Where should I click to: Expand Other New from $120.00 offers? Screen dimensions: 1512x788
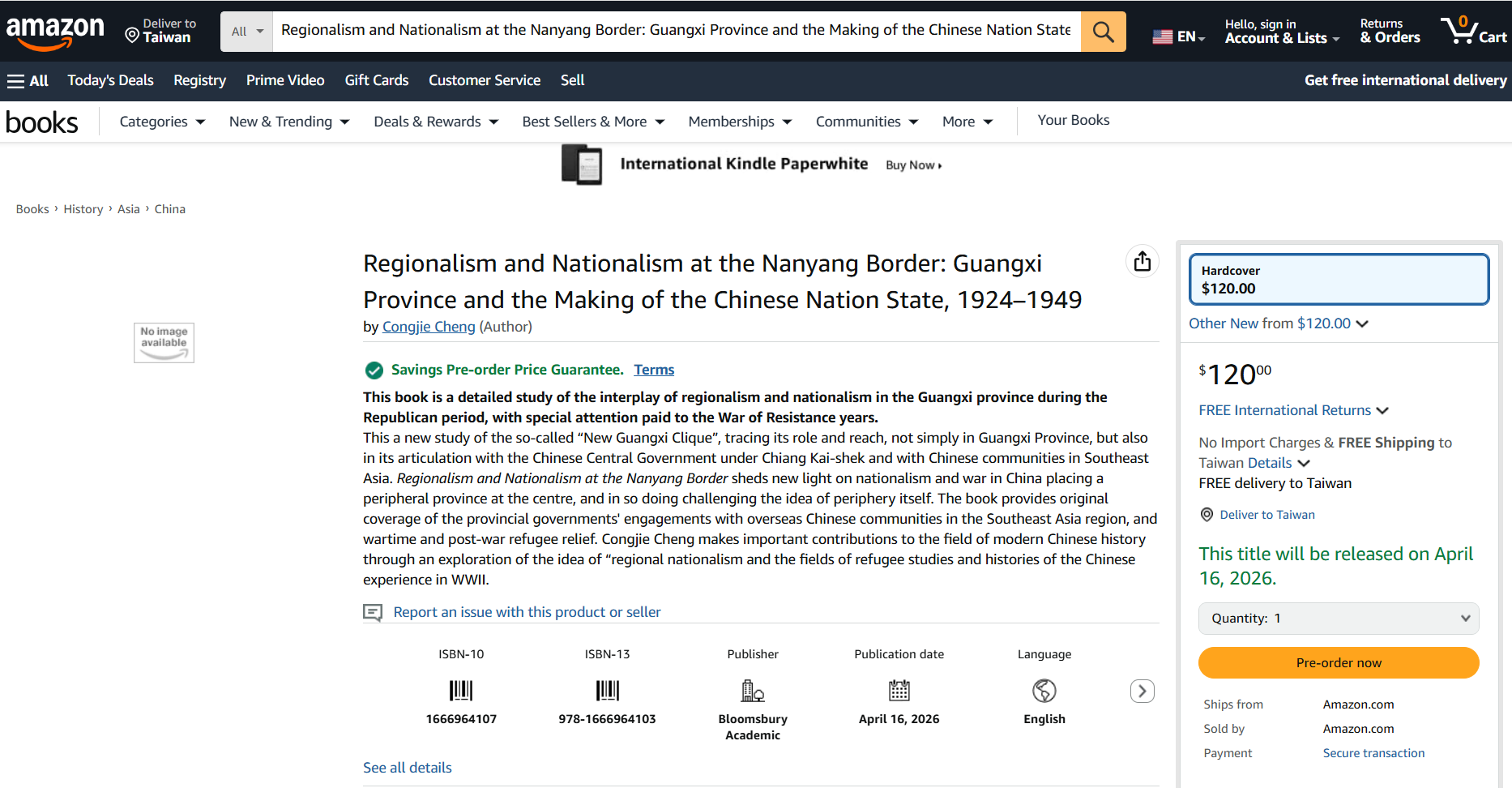click(x=1278, y=323)
